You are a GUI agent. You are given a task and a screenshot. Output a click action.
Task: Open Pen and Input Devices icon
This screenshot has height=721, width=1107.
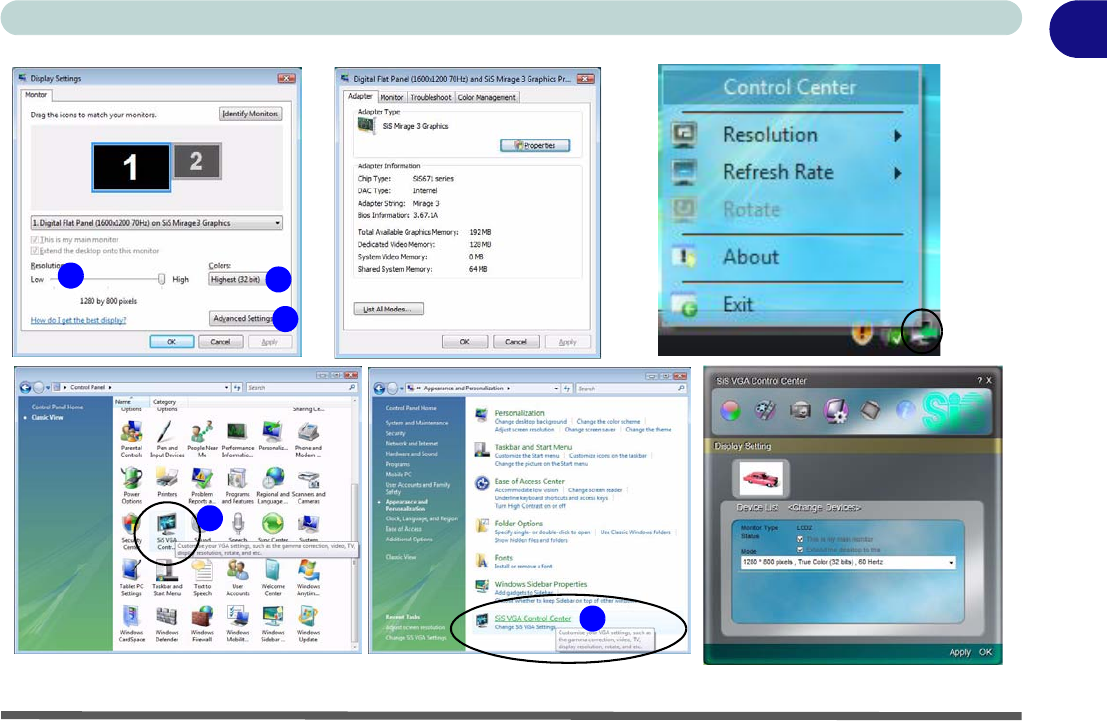[167, 439]
